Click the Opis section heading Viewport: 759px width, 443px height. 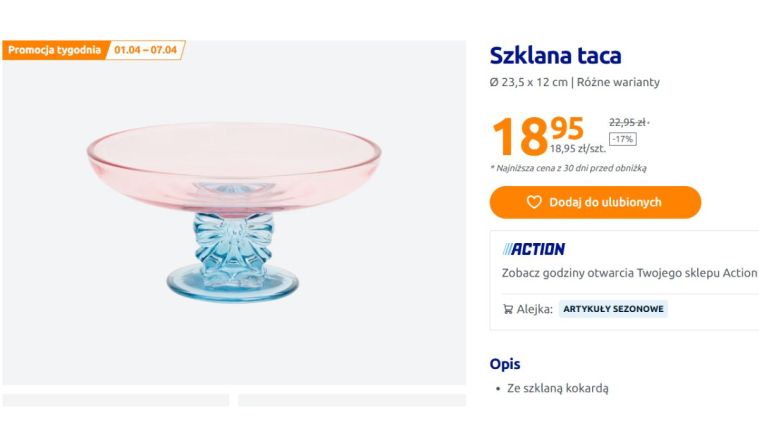coord(505,364)
